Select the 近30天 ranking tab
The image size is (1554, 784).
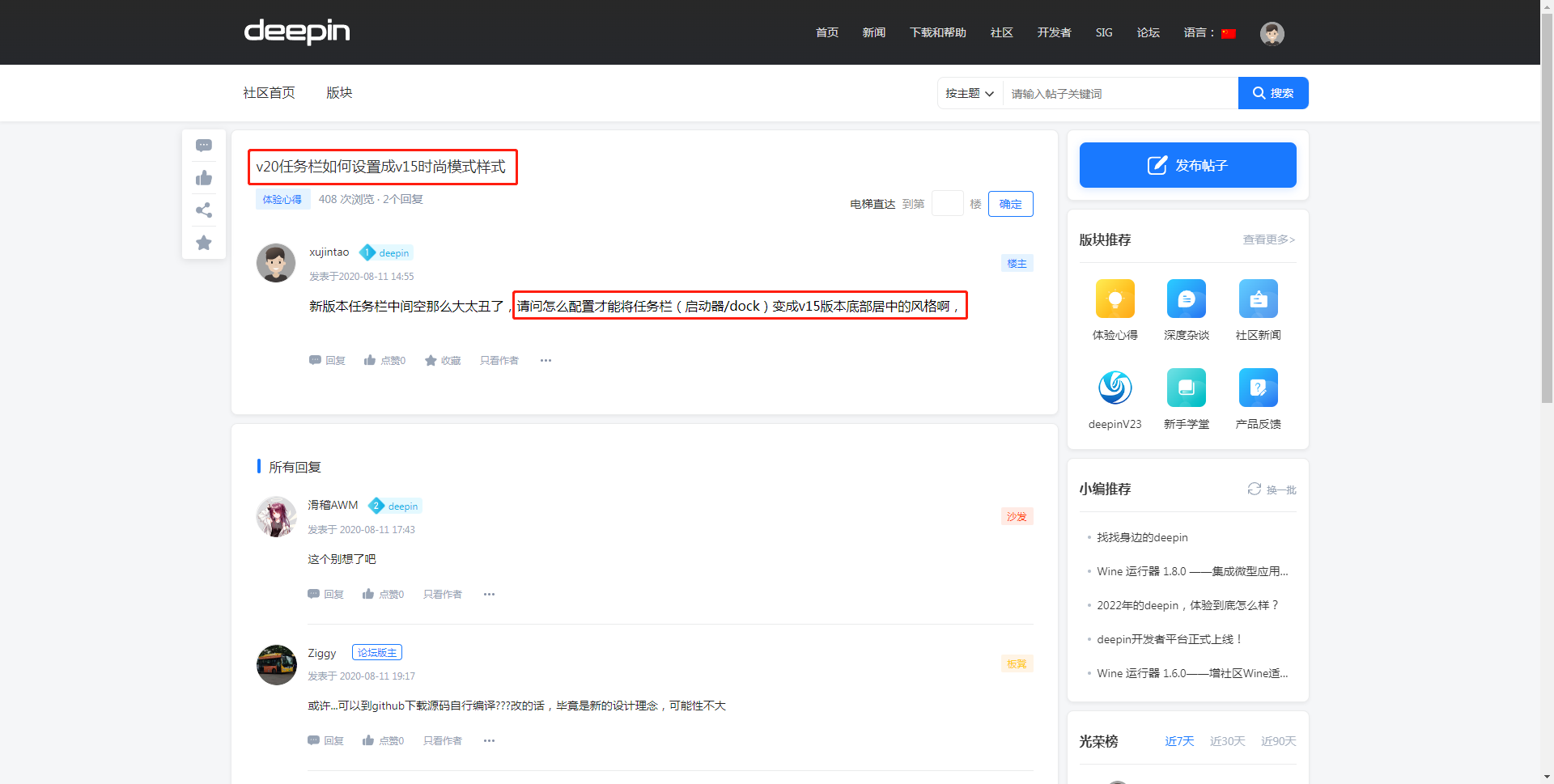[1228, 741]
